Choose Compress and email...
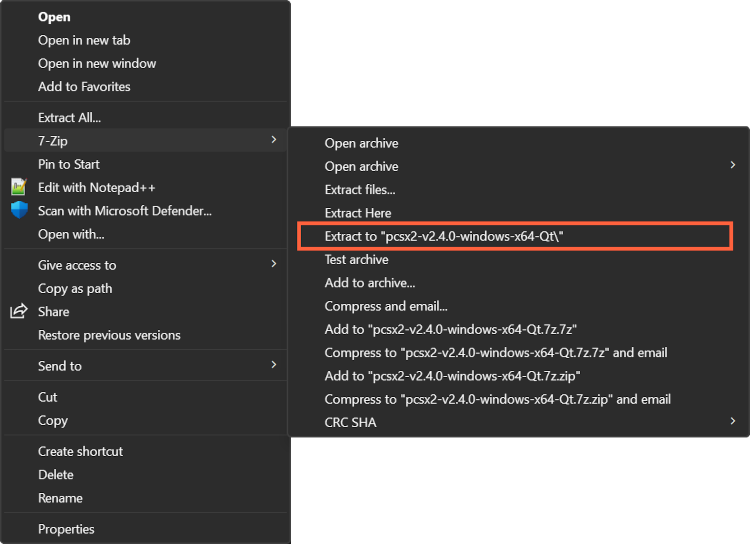750x544 pixels. tap(518, 306)
